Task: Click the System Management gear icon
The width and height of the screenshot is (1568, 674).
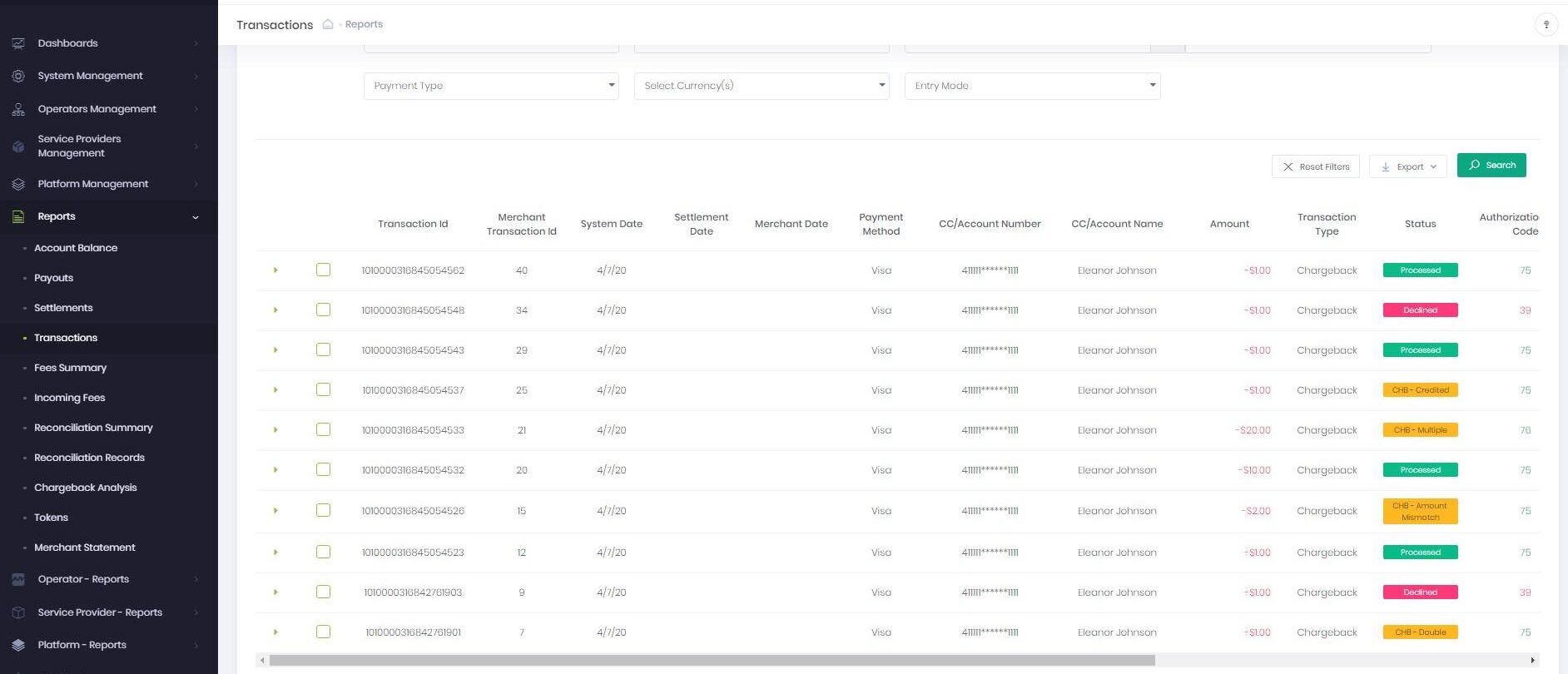Action: (x=18, y=76)
